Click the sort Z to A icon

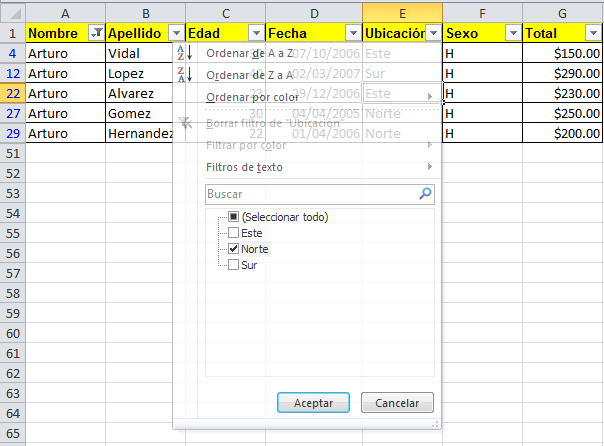click(x=184, y=74)
